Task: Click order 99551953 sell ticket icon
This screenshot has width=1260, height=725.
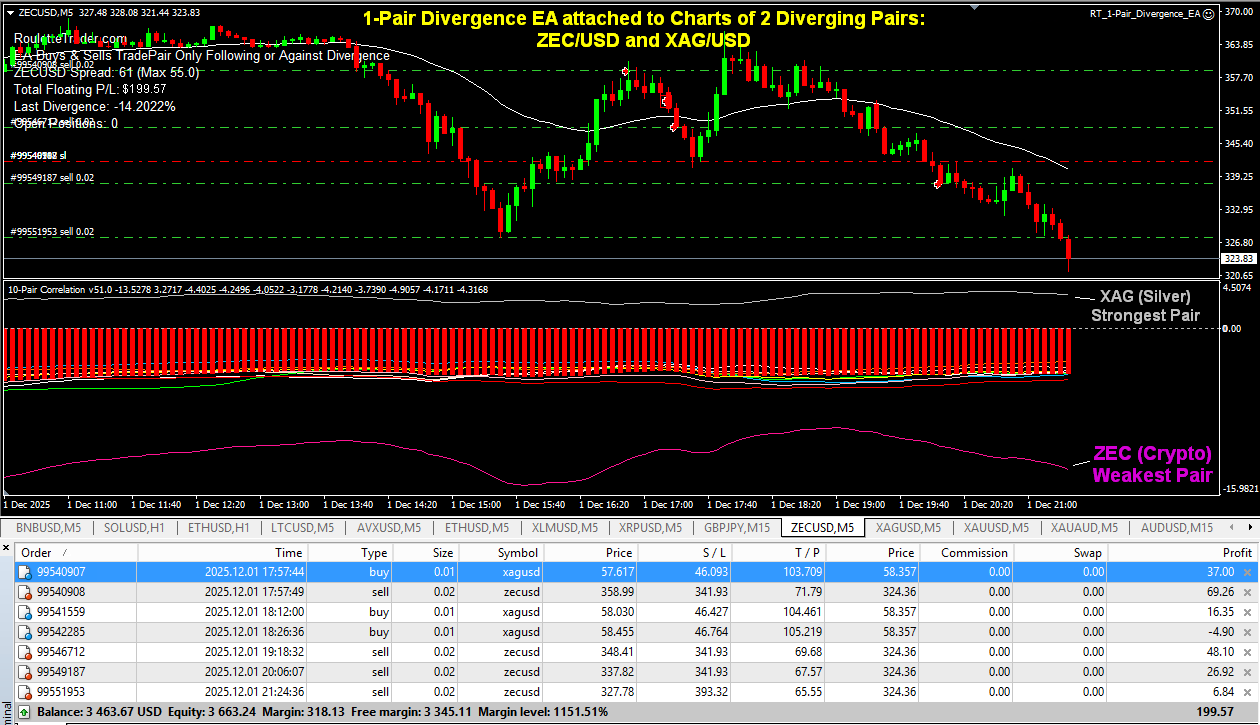Action: click(x=24, y=692)
